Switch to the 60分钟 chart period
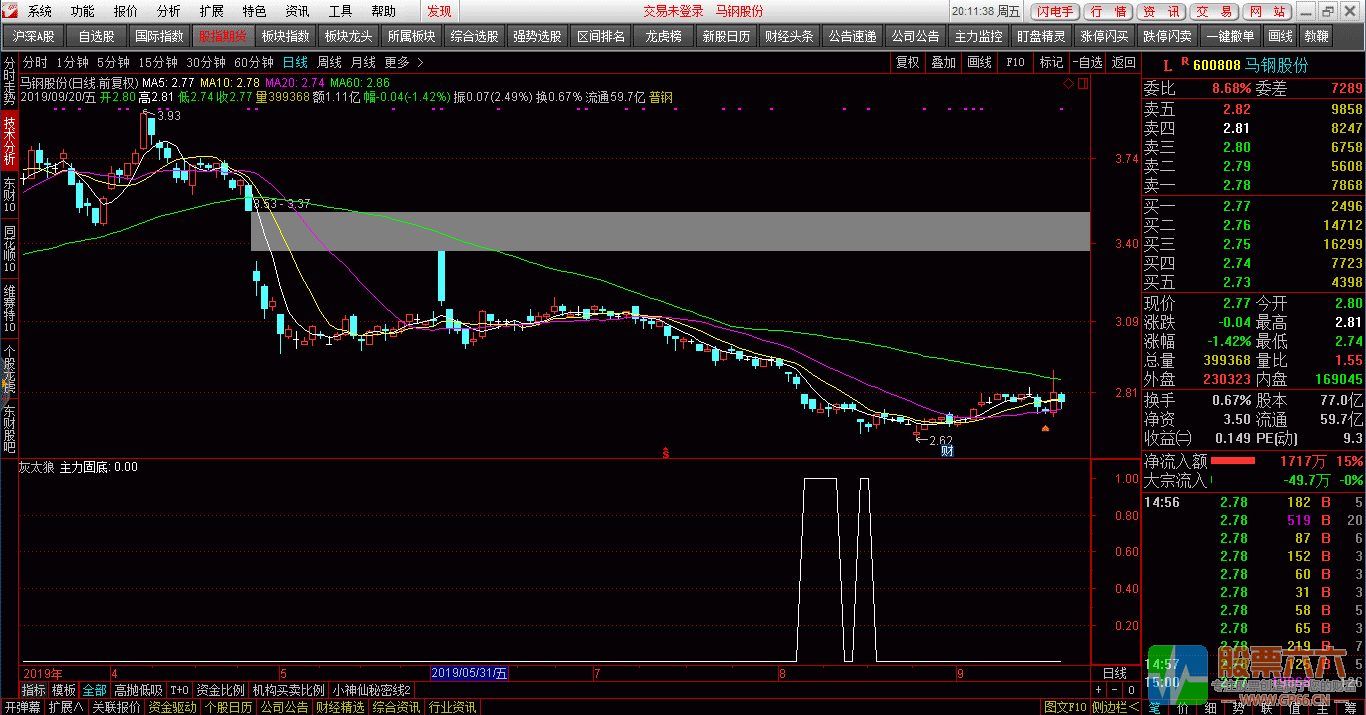This screenshot has width=1366, height=715. pyautogui.click(x=254, y=62)
